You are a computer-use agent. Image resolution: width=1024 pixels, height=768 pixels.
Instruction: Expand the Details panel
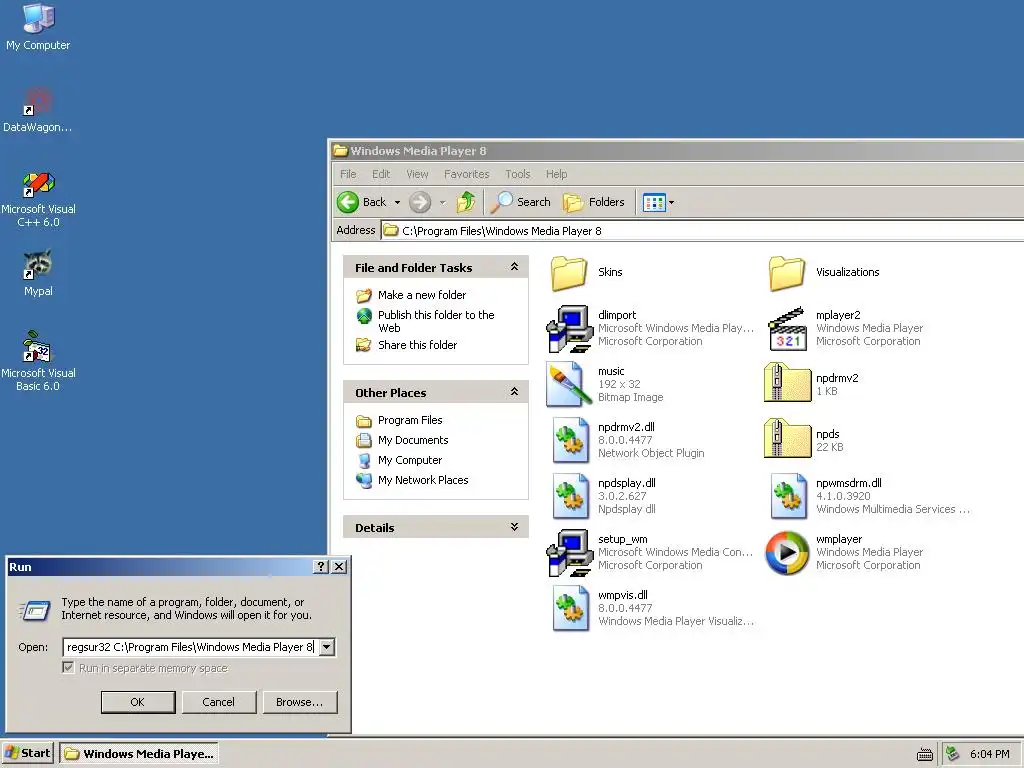coord(514,527)
